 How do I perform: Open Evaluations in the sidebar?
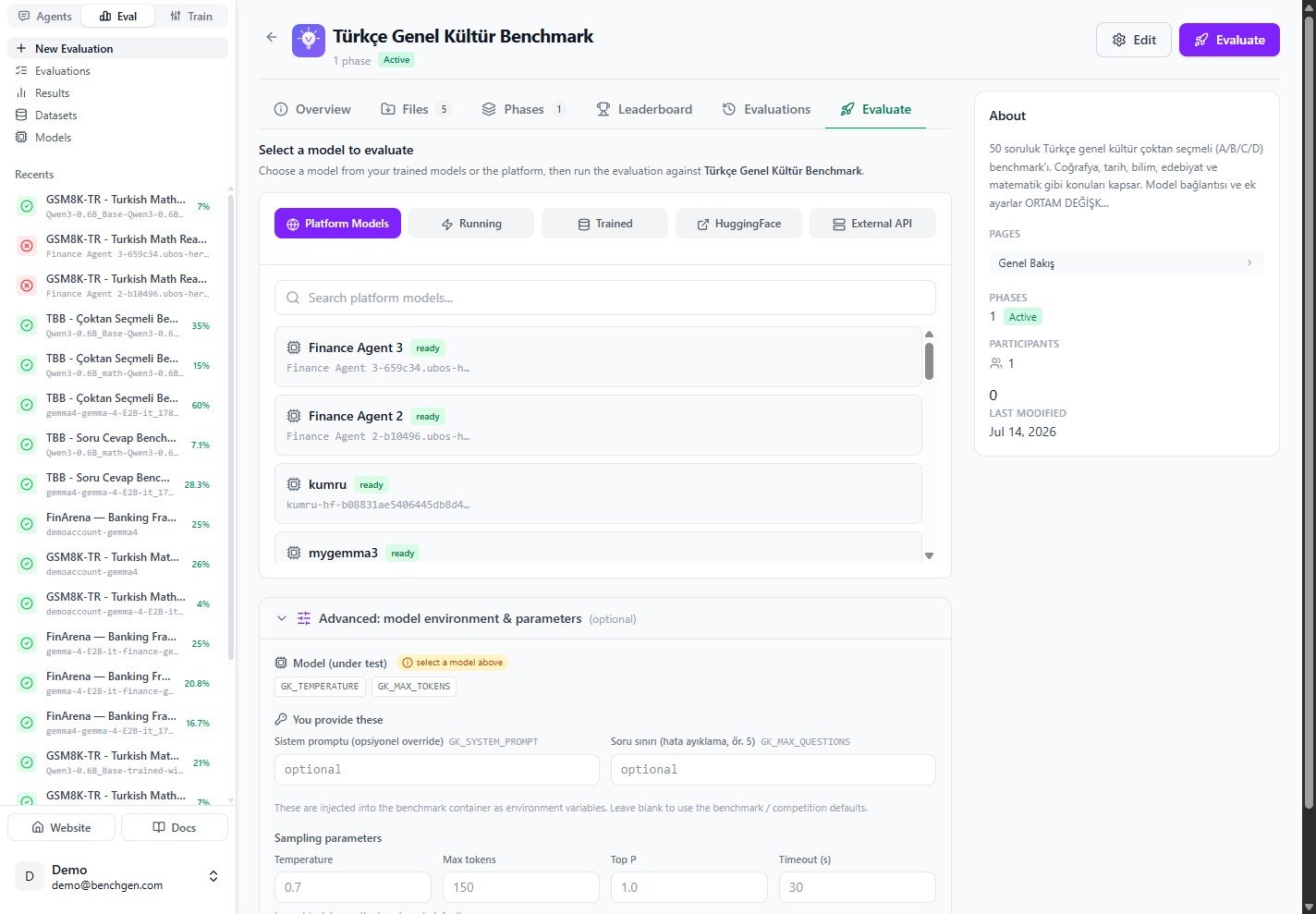point(117,70)
